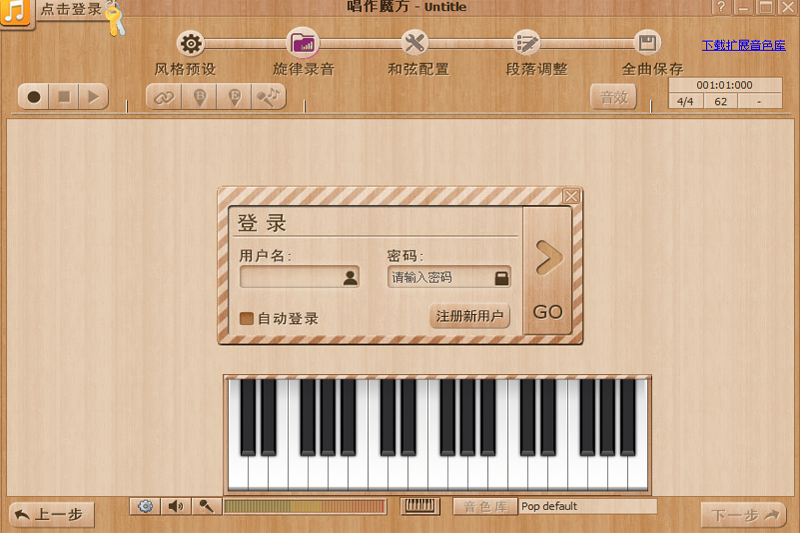Click the record button
Screen dimensions: 800x533
pos(34,97)
